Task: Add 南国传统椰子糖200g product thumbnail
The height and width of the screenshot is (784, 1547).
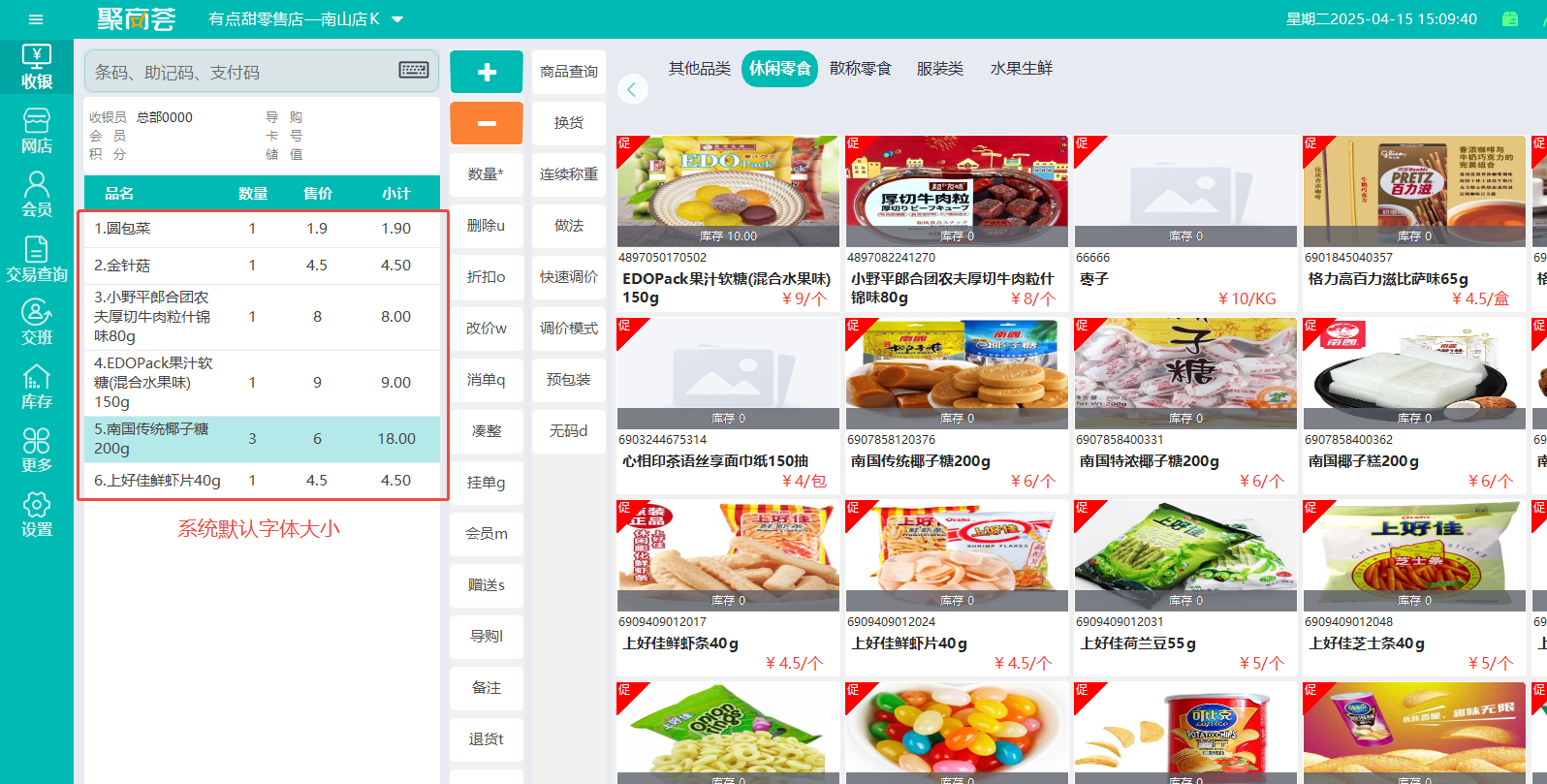Action: pyautogui.click(x=957, y=373)
